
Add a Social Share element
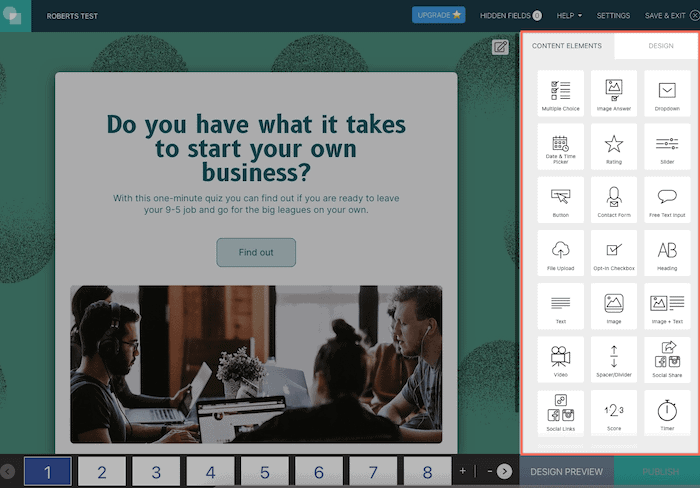point(667,359)
